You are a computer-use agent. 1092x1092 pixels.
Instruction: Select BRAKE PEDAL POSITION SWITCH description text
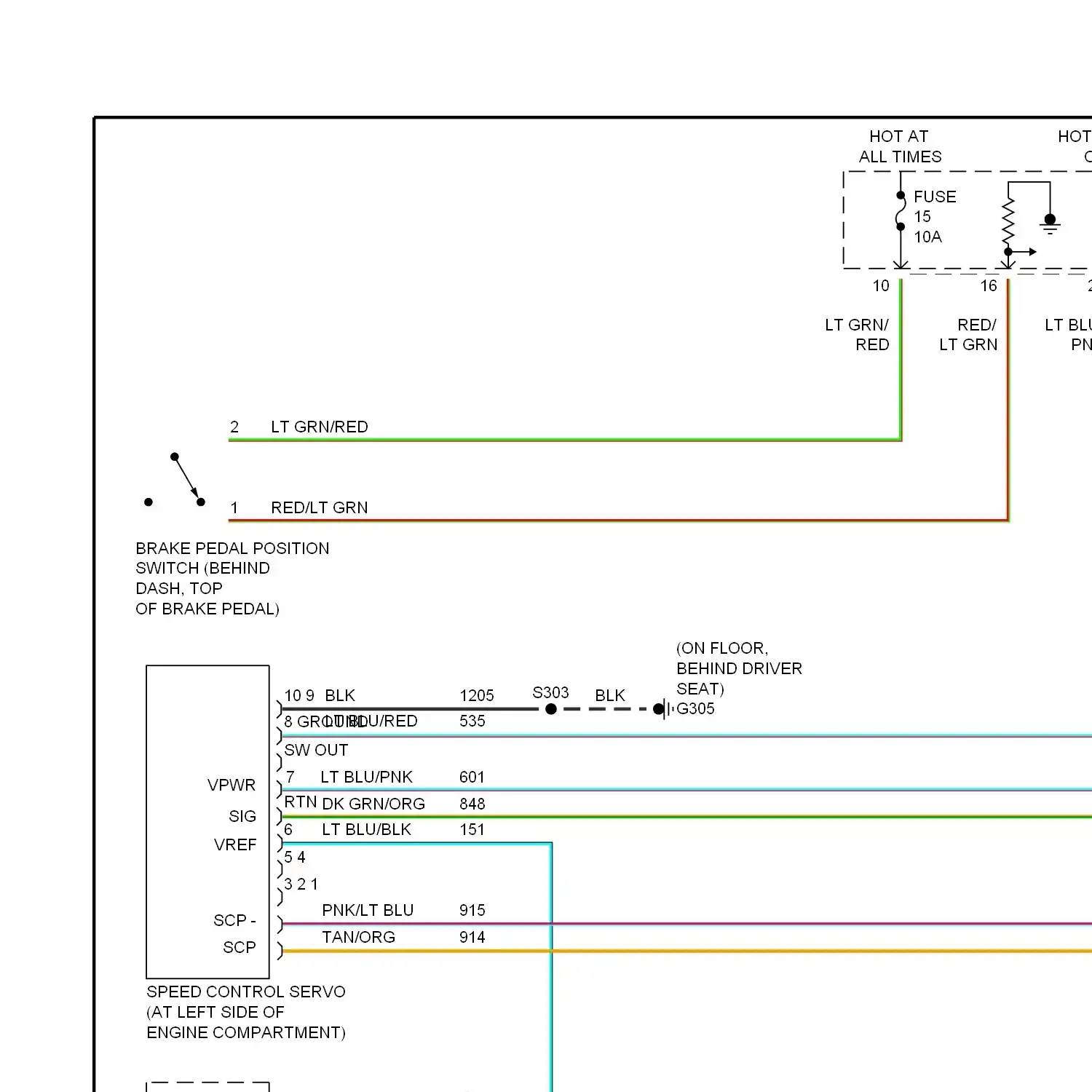click(232, 579)
